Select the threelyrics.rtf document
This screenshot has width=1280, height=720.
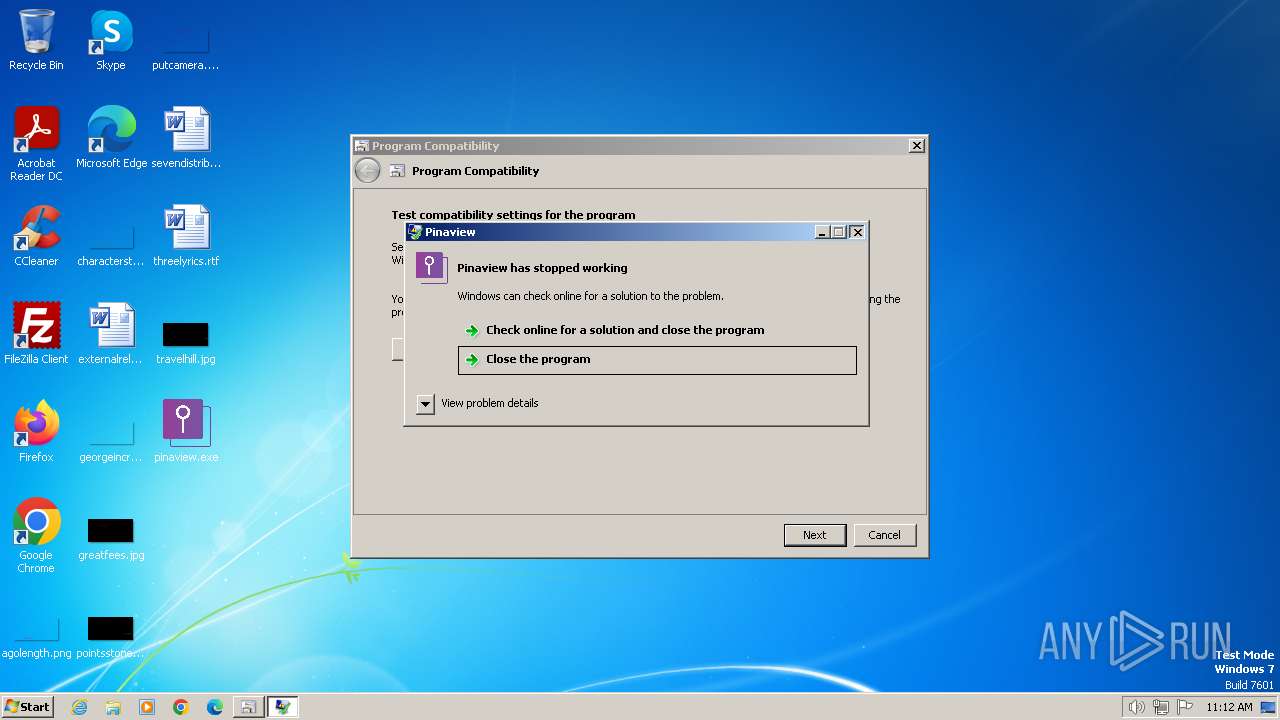186,236
